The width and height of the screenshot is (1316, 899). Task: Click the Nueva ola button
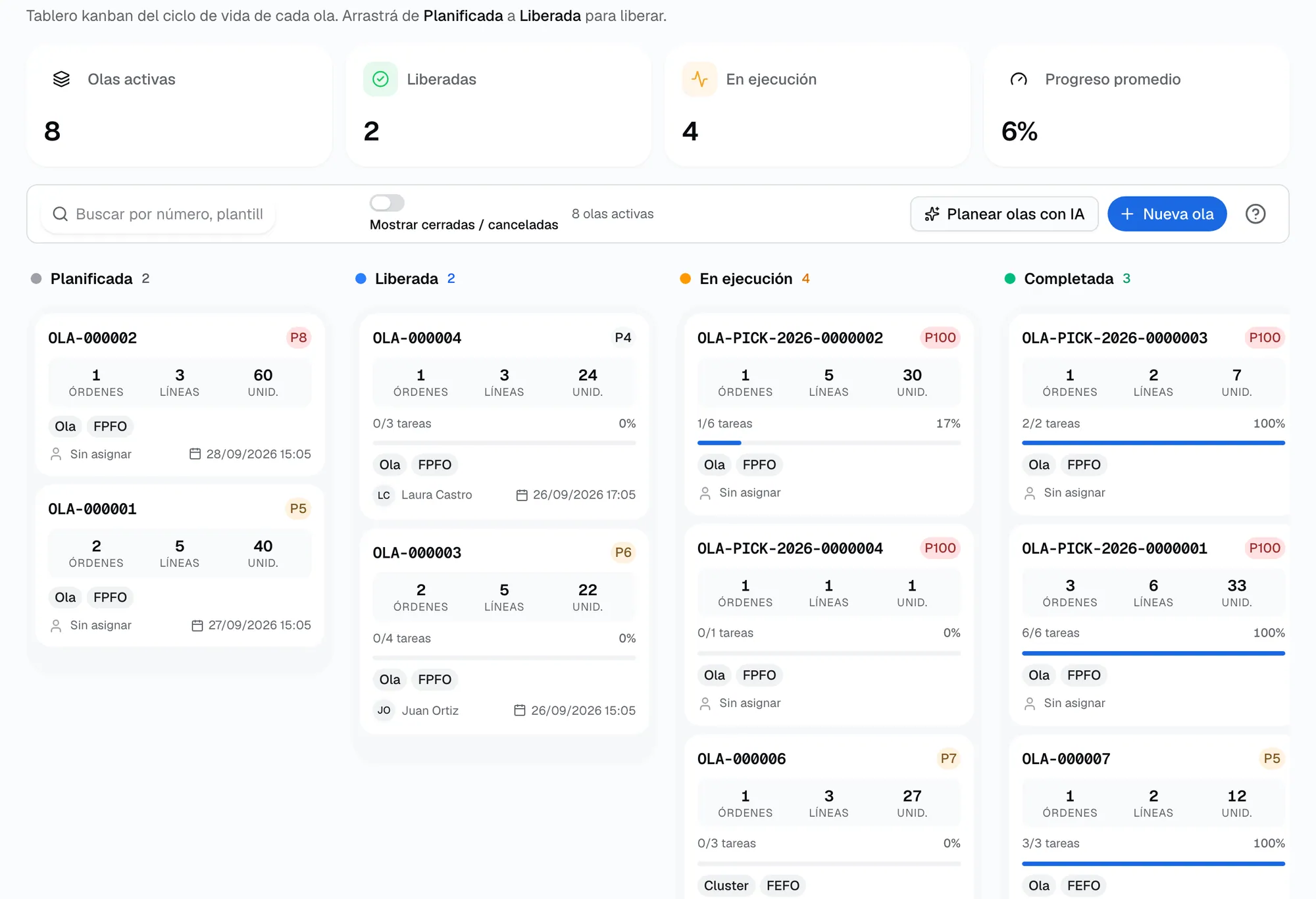click(x=1167, y=214)
